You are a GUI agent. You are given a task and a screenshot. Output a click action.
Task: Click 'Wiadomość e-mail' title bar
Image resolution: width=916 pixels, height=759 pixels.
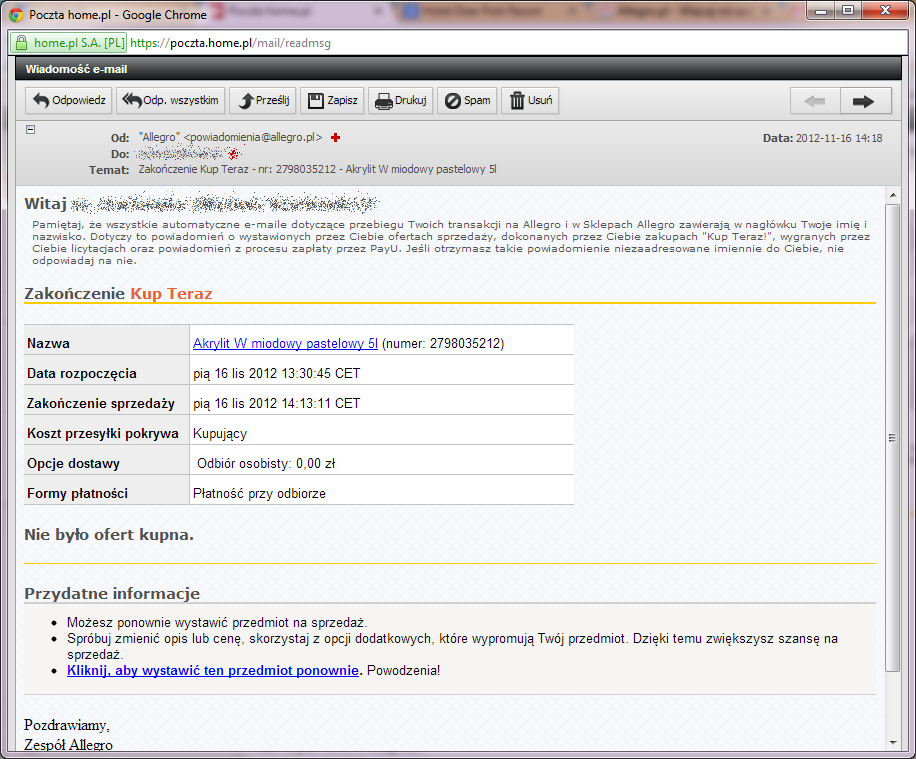point(459,69)
